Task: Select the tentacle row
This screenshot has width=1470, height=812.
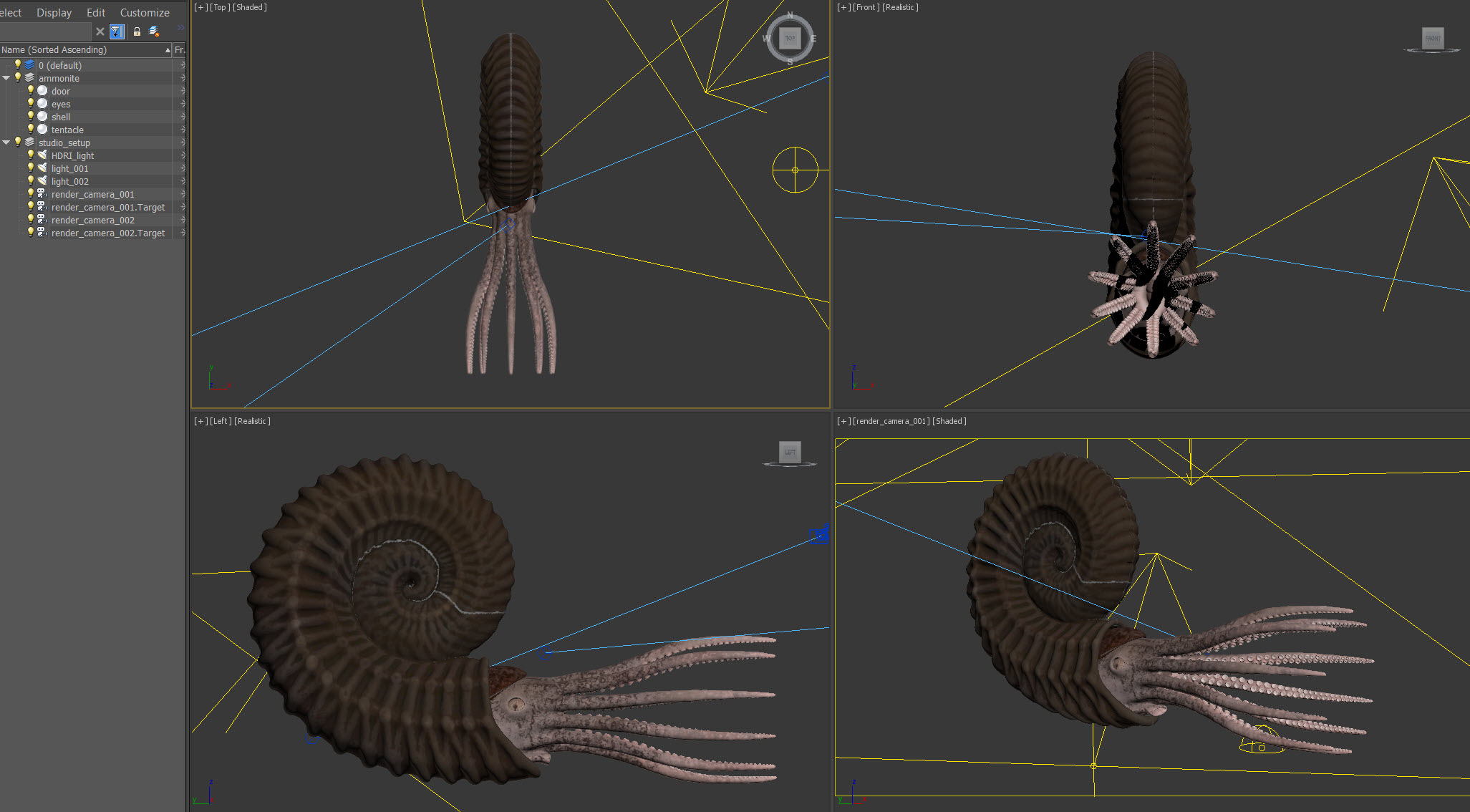Action: pyautogui.click(x=93, y=130)
